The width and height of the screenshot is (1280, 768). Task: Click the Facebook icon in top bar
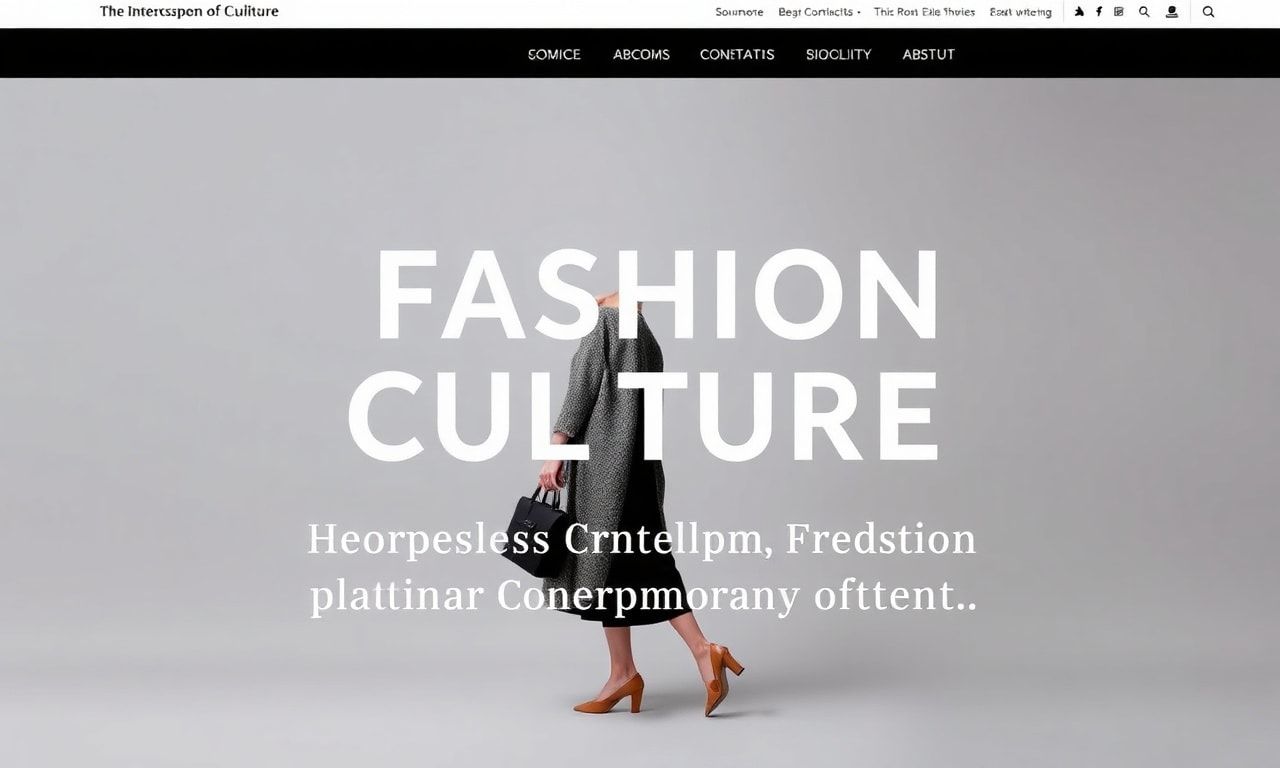(1099, 12)
